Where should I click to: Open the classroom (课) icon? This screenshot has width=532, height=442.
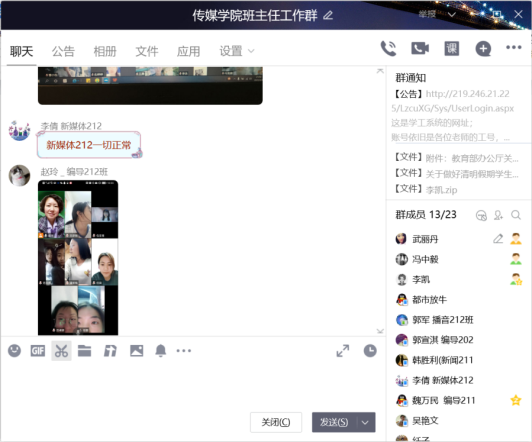(452, 49)
